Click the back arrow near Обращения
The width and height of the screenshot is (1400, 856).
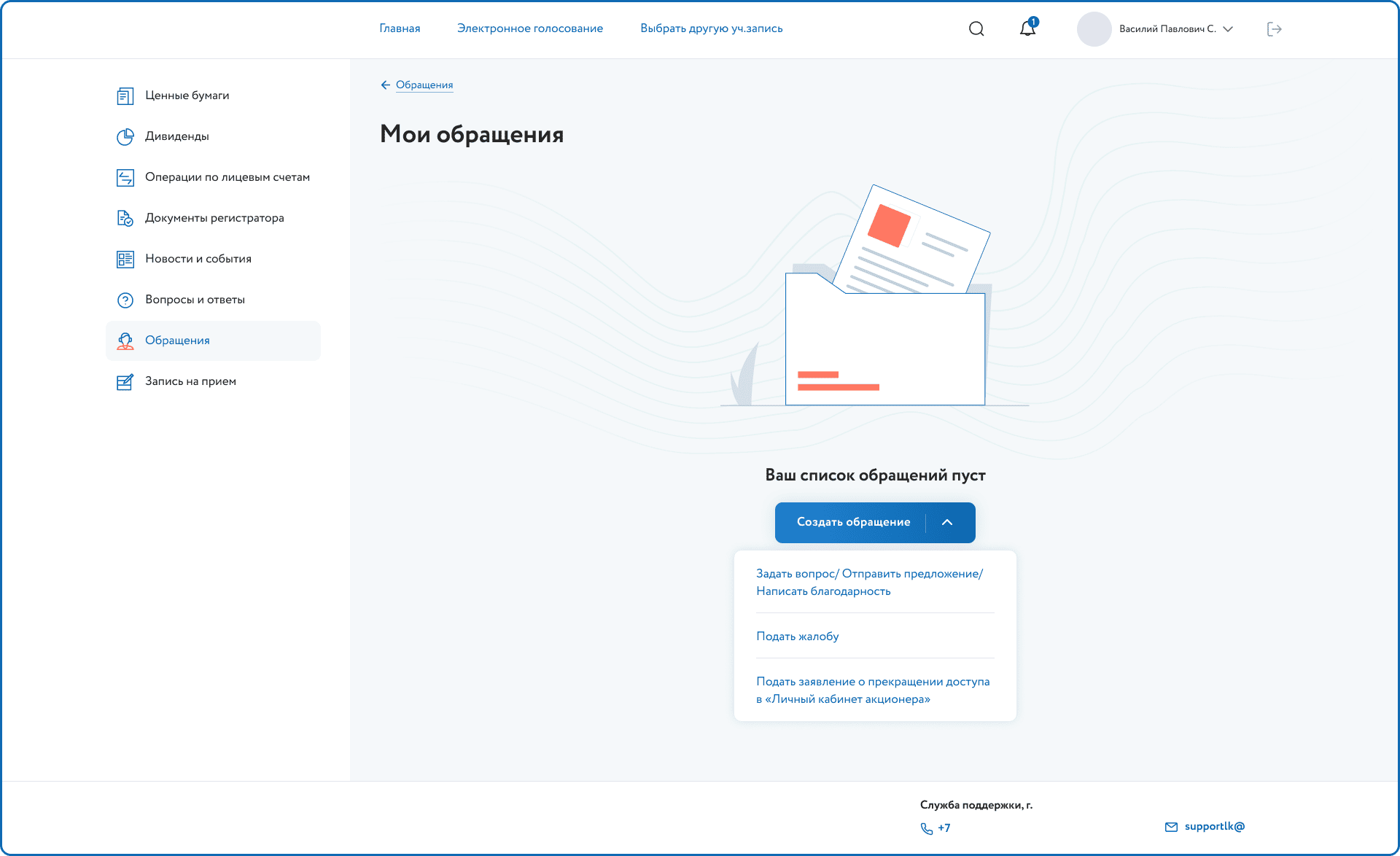386,85
